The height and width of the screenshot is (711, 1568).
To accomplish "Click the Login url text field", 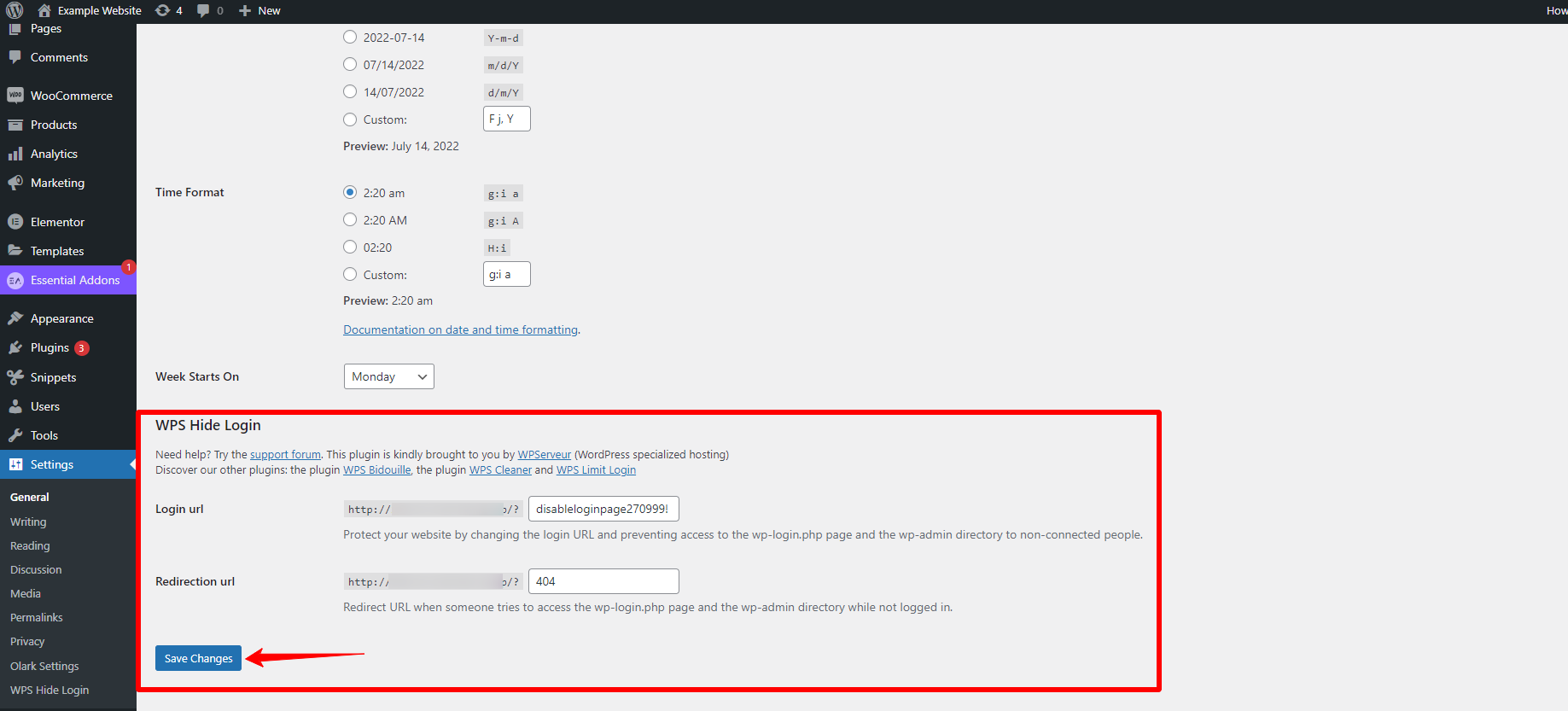I will pyautogui.click(x=603, y=509).
